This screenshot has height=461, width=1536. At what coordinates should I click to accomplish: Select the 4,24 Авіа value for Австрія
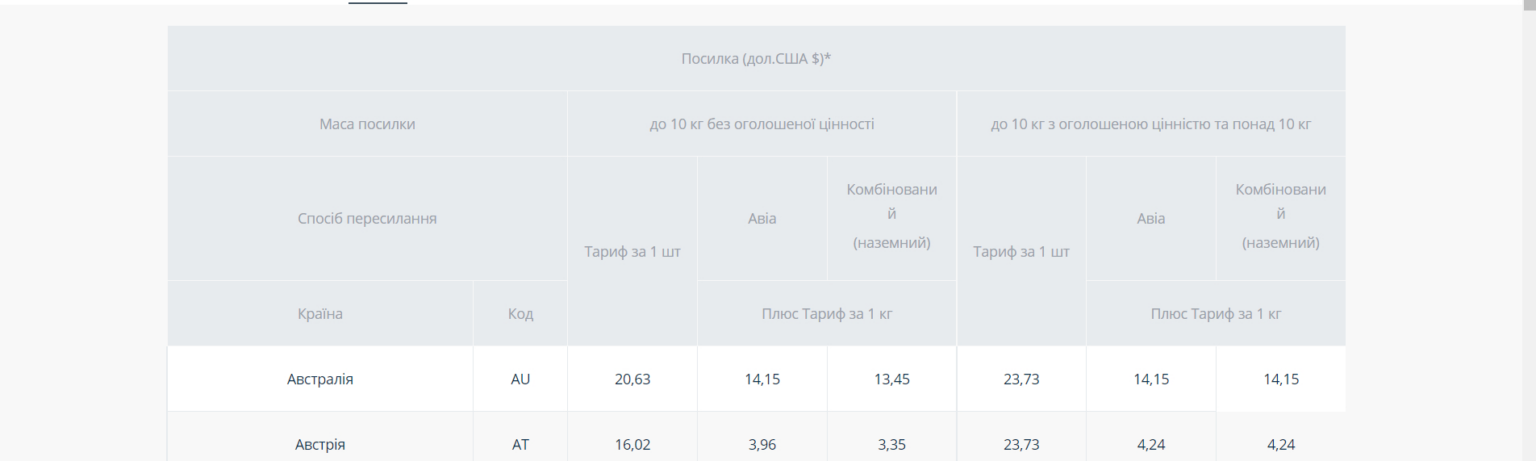[1151, 444]
